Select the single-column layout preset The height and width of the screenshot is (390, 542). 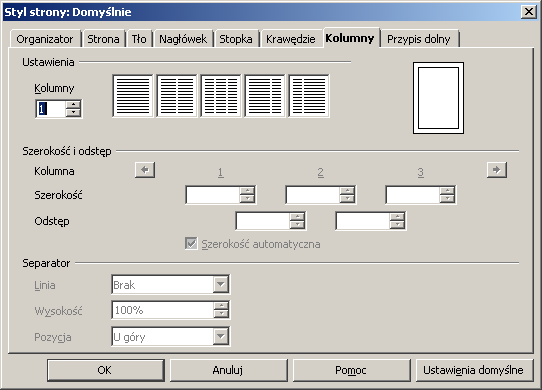click(133, 96)
